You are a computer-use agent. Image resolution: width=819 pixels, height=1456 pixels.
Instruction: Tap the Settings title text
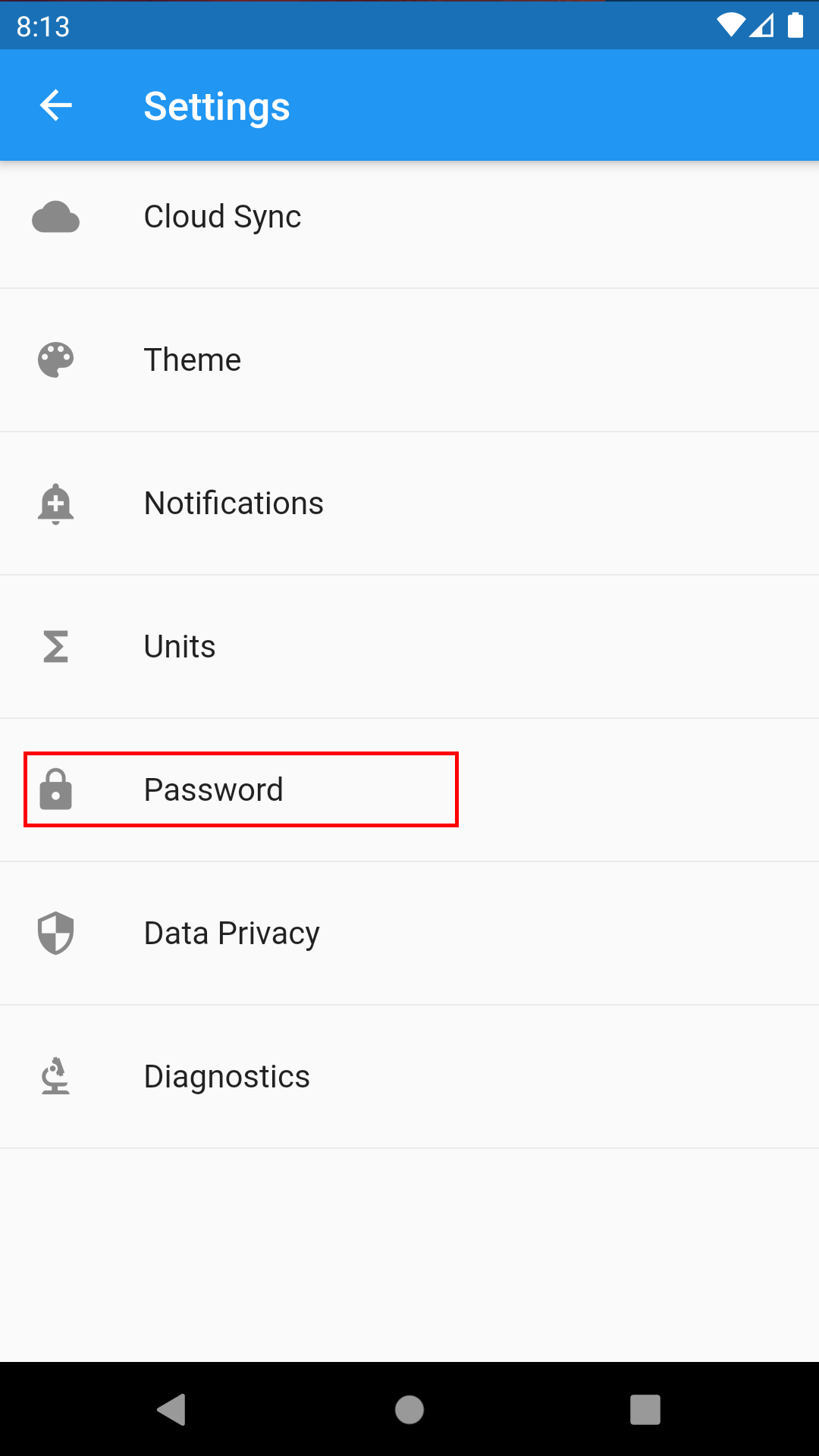217,106
